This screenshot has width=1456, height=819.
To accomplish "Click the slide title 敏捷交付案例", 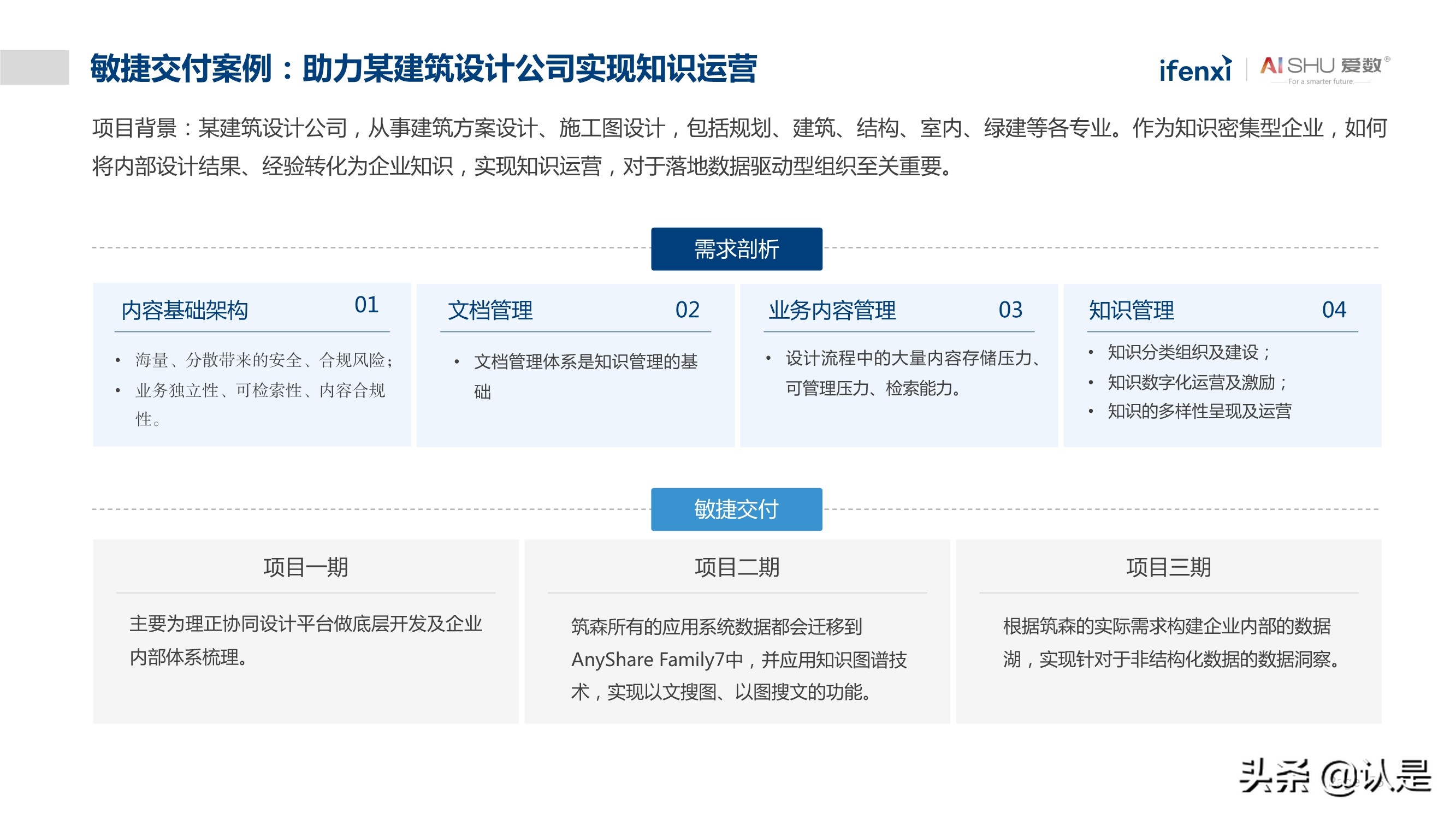I will point(187,67).
